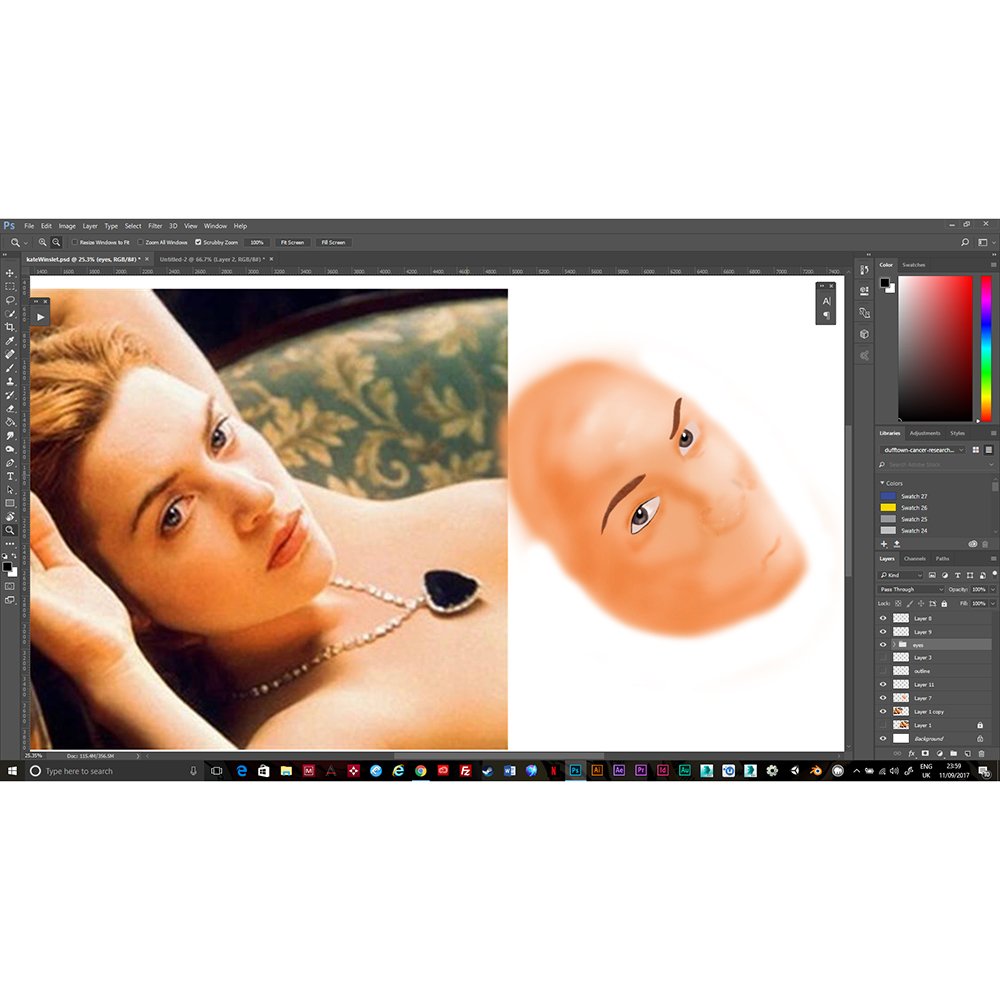Select the Healing Brush tool
Viewport: 1000px width, 1000px height.
10,354
